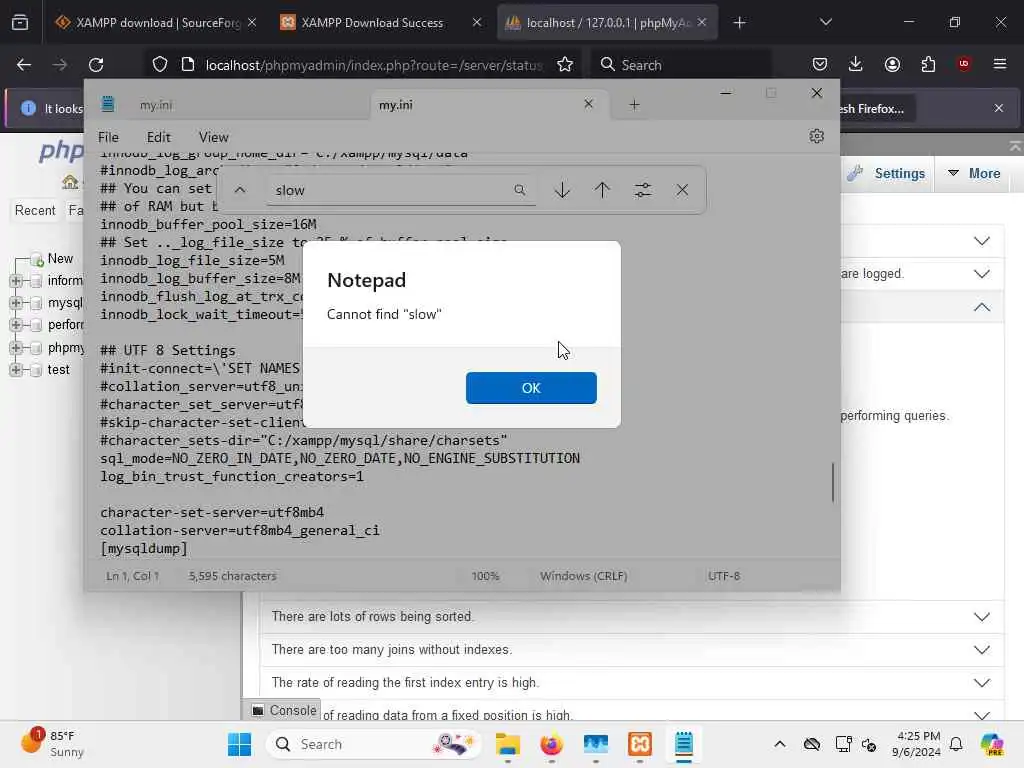The image size is (1024, 768).
Task: Expand the performance_schema database node
Action: pos(16,325)
